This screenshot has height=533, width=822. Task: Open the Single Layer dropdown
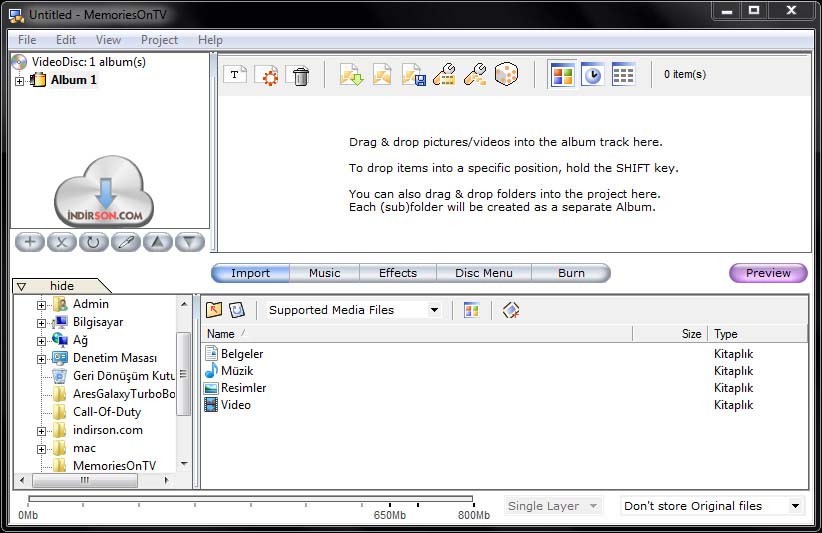593,506
